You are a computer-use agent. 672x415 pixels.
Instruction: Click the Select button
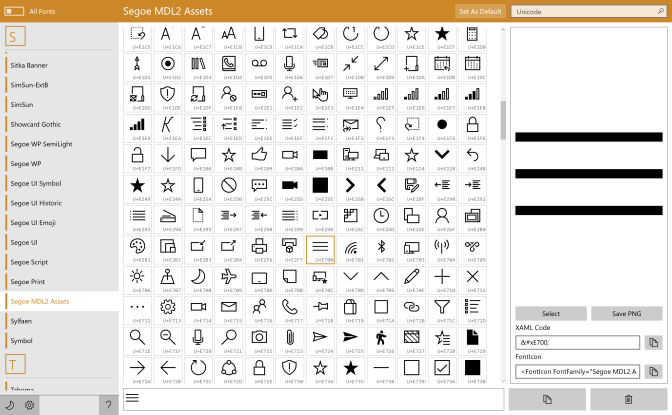551,313
